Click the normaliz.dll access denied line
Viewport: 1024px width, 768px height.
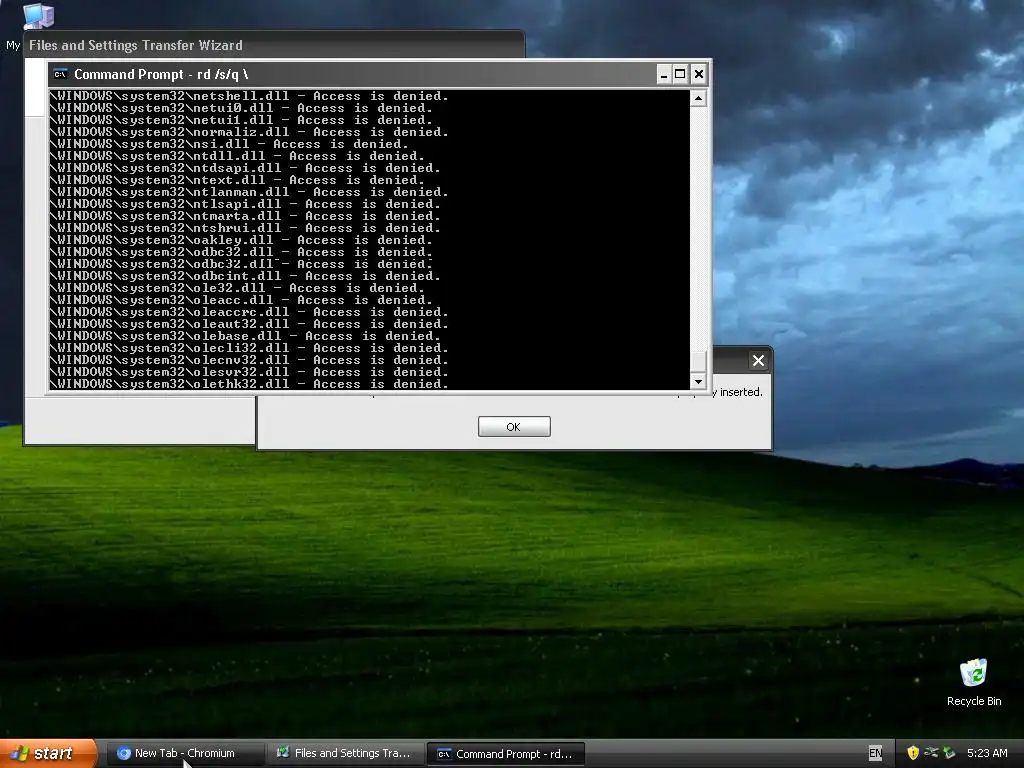coord(249,132)
